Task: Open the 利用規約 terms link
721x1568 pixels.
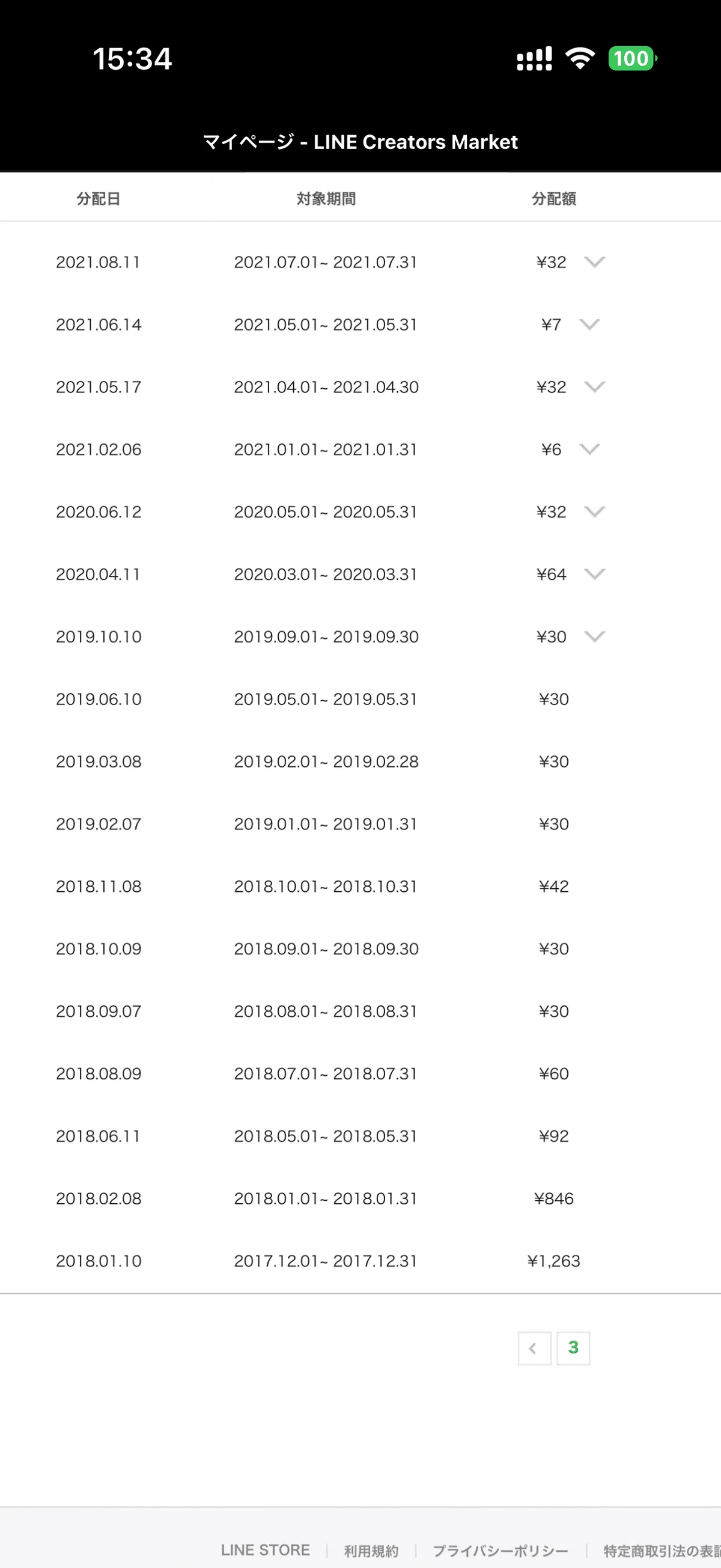Action: click(x=371, y=1551)
